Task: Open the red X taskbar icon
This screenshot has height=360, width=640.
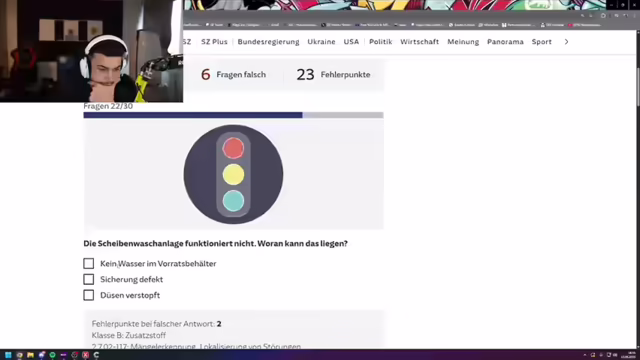Action: (85, 355)
